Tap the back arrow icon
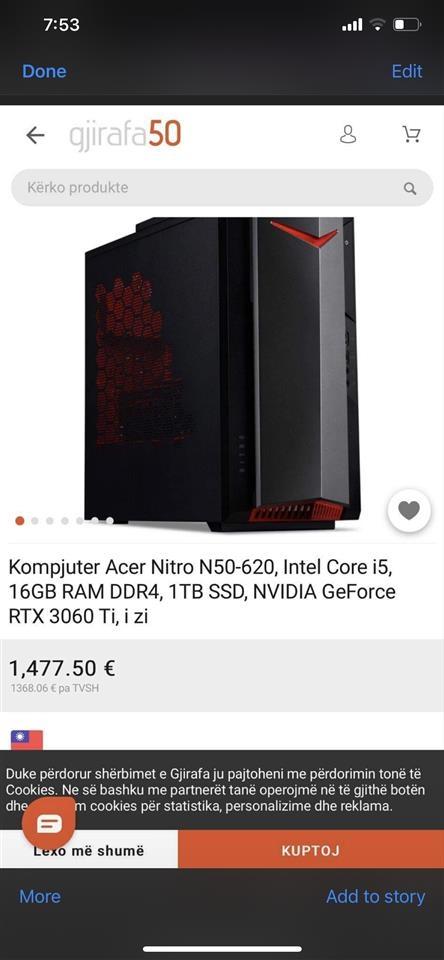Screen dimensions: 444x960 pos(35,135)
